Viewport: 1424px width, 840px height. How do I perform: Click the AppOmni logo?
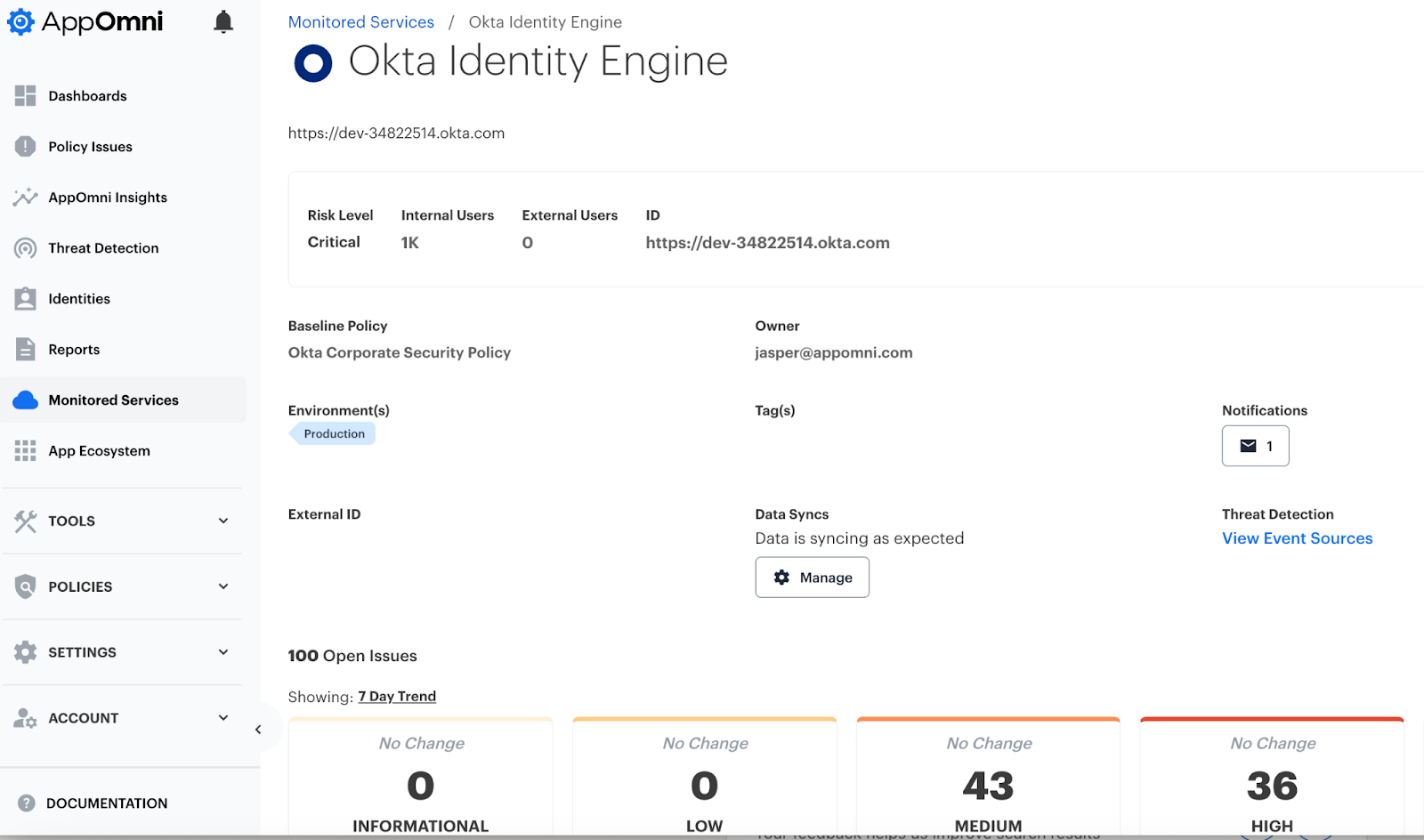[x=85, y=21]
